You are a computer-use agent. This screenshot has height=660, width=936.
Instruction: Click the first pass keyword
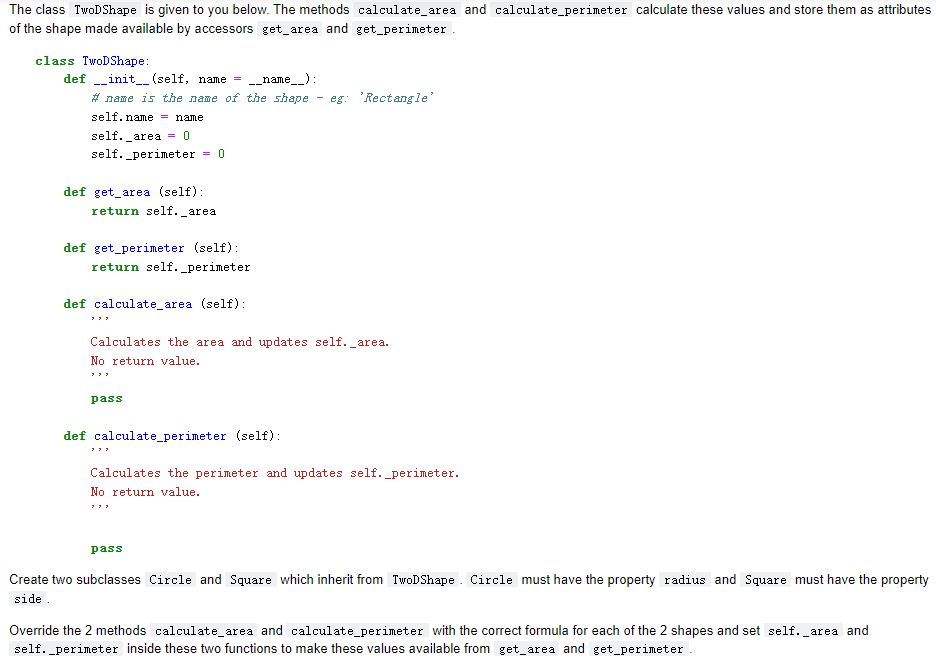(106, 397)
